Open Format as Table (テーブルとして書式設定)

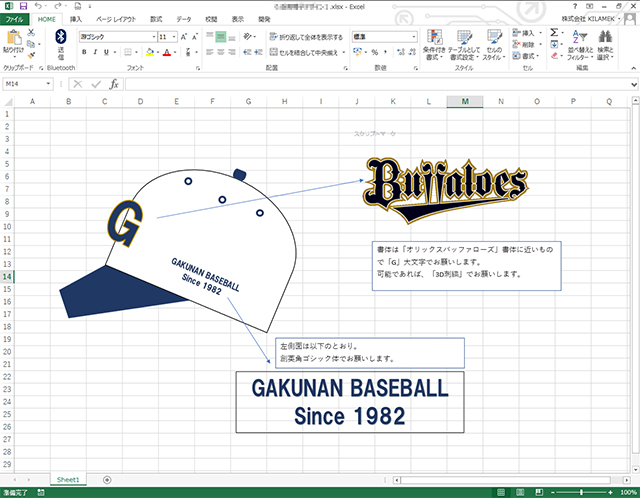464,45
